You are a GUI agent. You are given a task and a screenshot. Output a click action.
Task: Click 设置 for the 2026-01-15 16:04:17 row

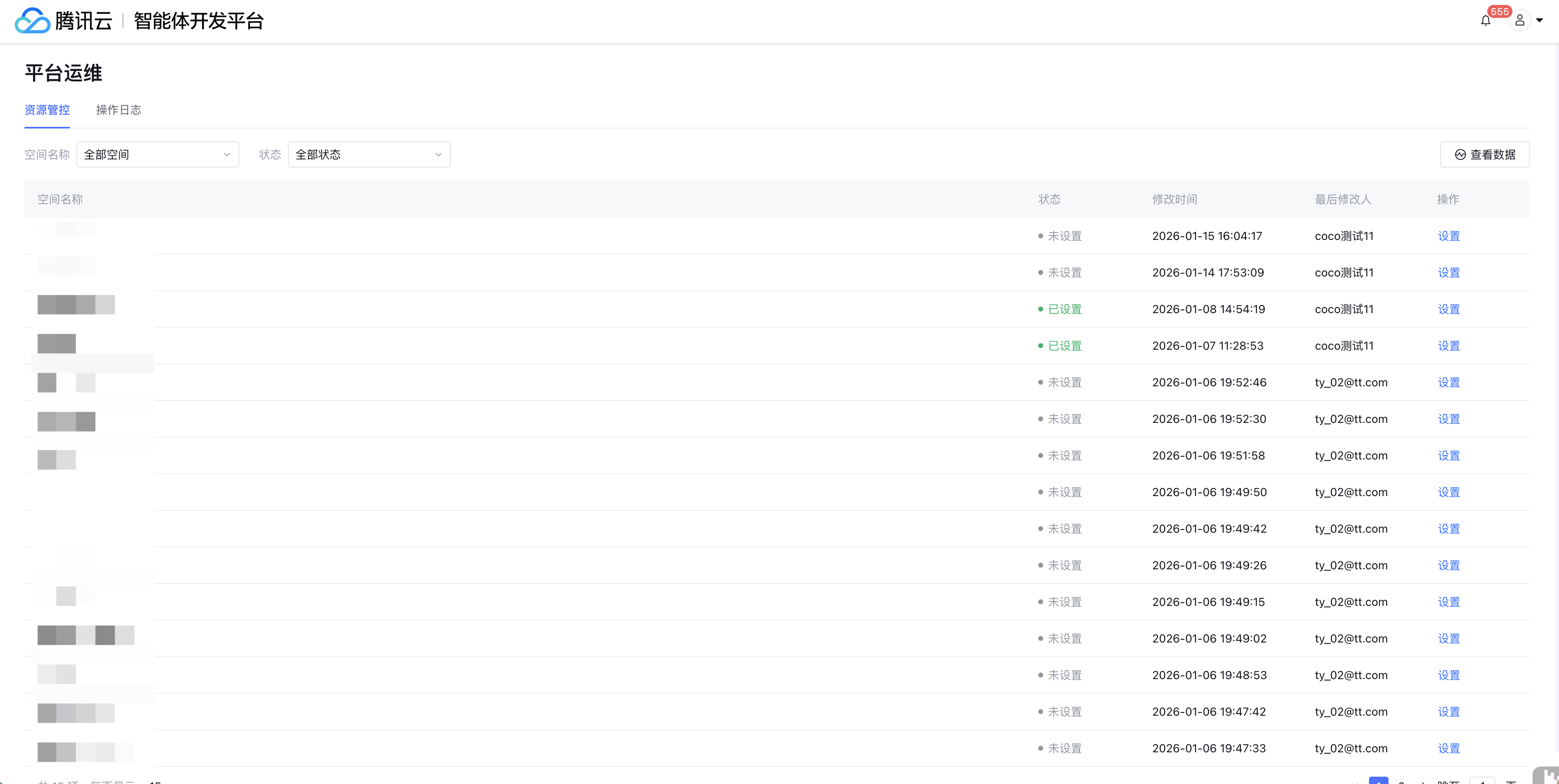point(1448,236)
